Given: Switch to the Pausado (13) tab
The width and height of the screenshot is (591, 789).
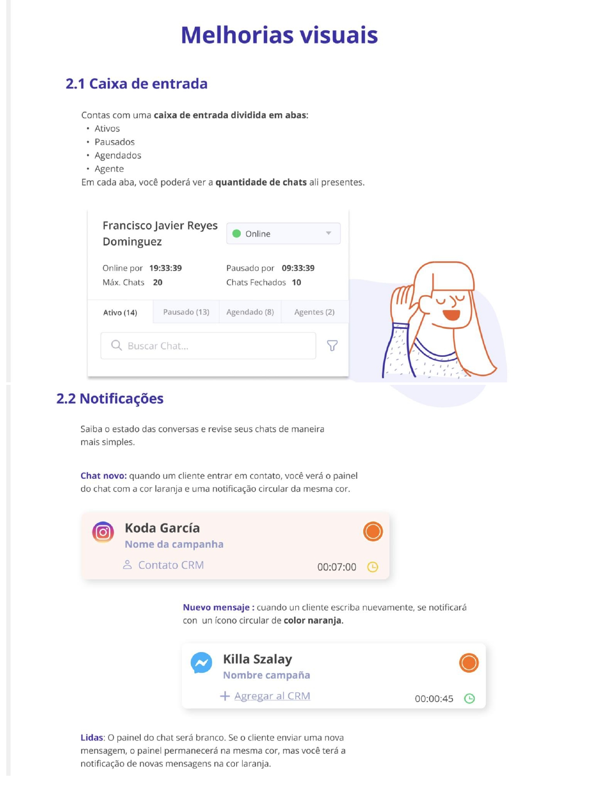Looking at the screenshot, I should point(186,312).
